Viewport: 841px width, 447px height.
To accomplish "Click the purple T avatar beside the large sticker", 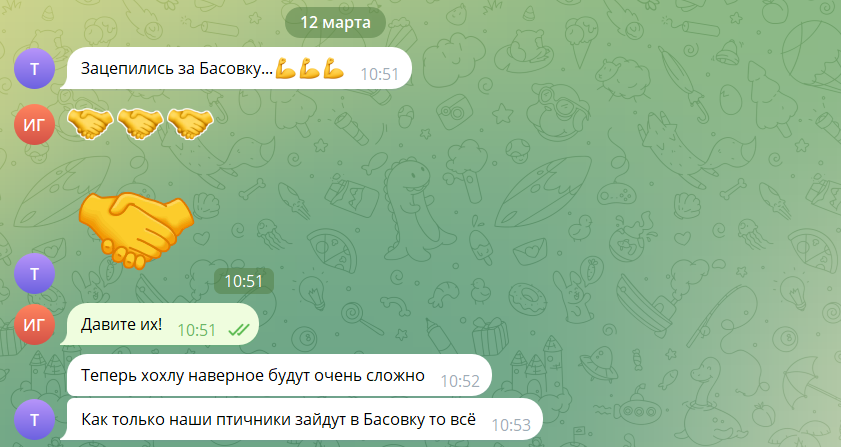I will [34, 274].
